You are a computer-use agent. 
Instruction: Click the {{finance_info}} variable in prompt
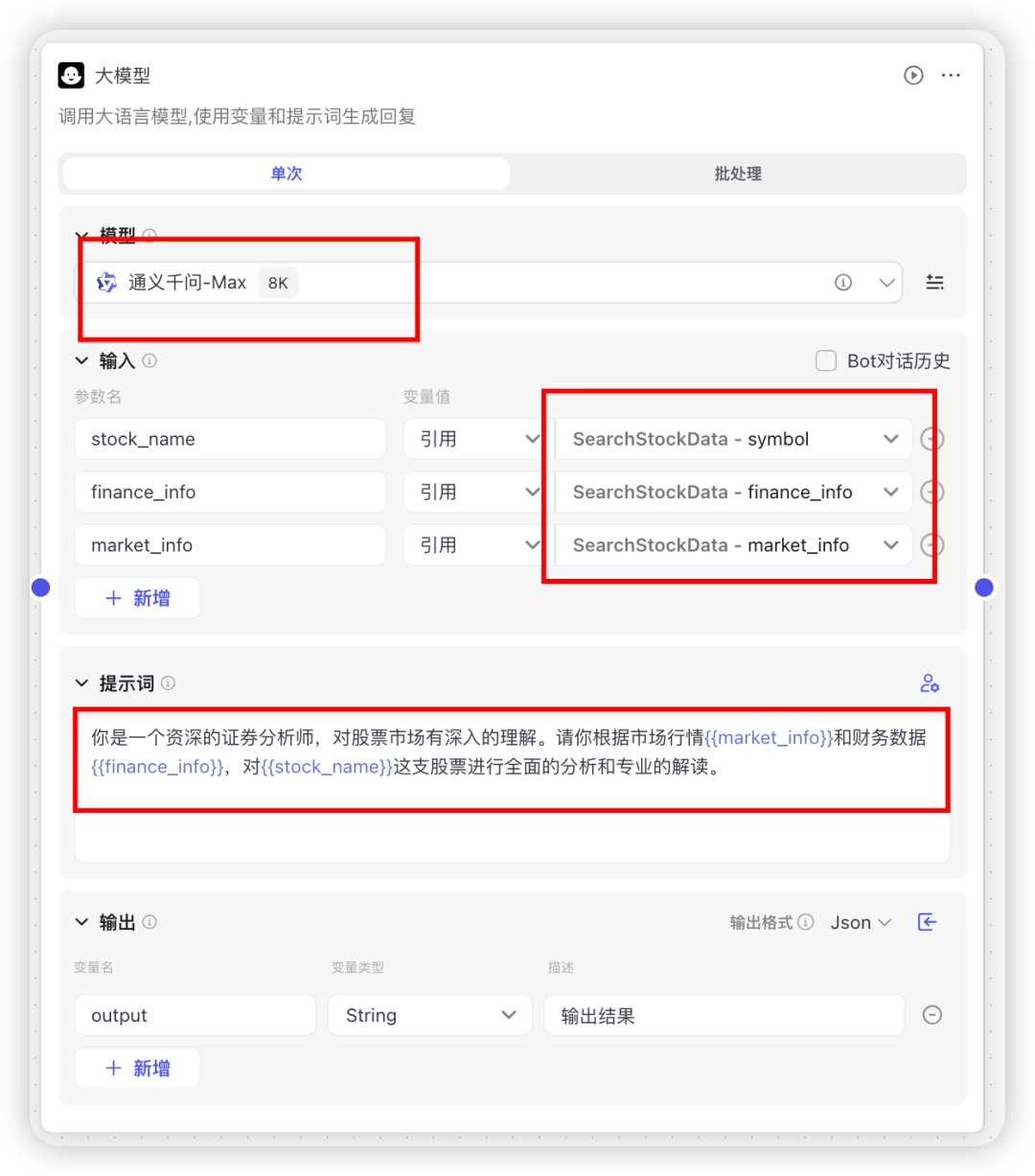(157, 767)
